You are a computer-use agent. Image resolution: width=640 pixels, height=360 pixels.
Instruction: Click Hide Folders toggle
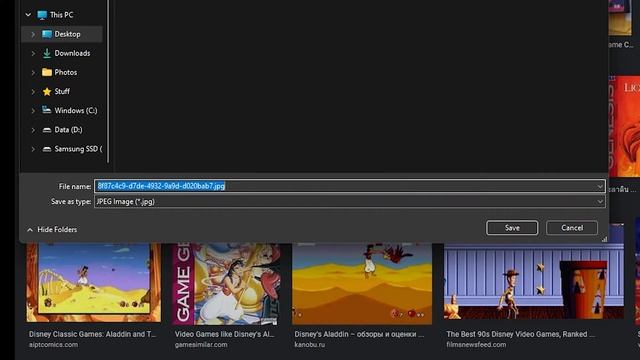tap(52, 230)
